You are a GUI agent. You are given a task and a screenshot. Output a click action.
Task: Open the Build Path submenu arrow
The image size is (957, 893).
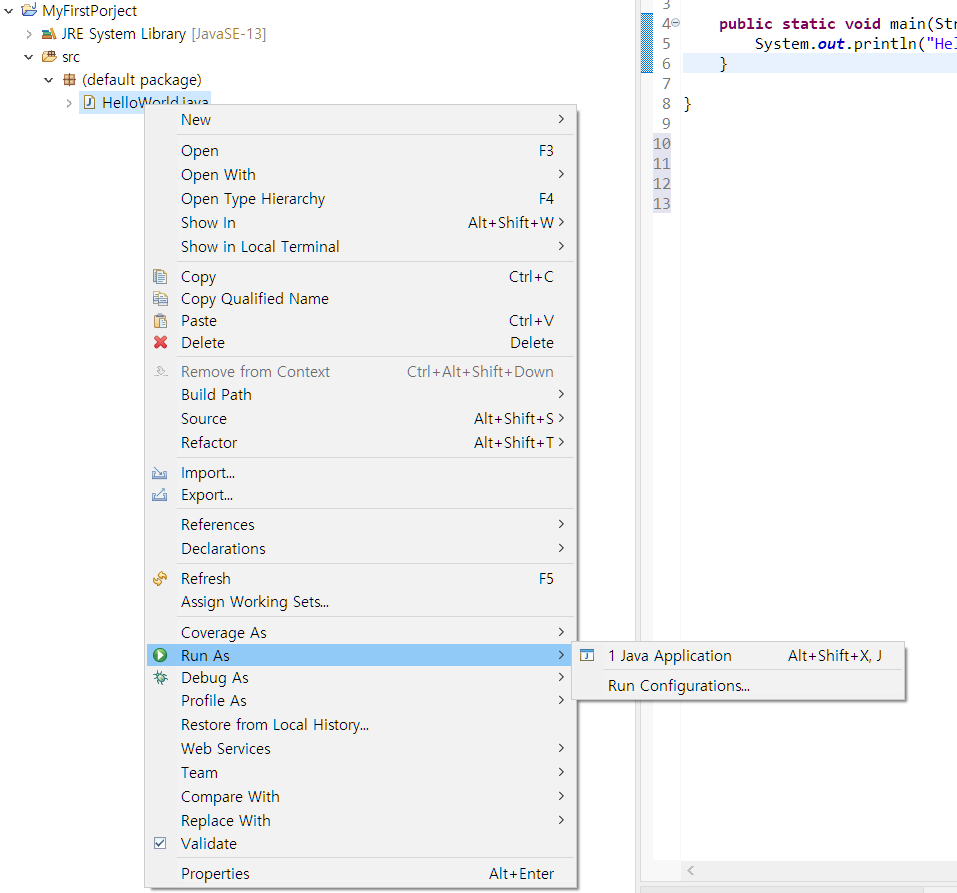click(x=561, y=394)
